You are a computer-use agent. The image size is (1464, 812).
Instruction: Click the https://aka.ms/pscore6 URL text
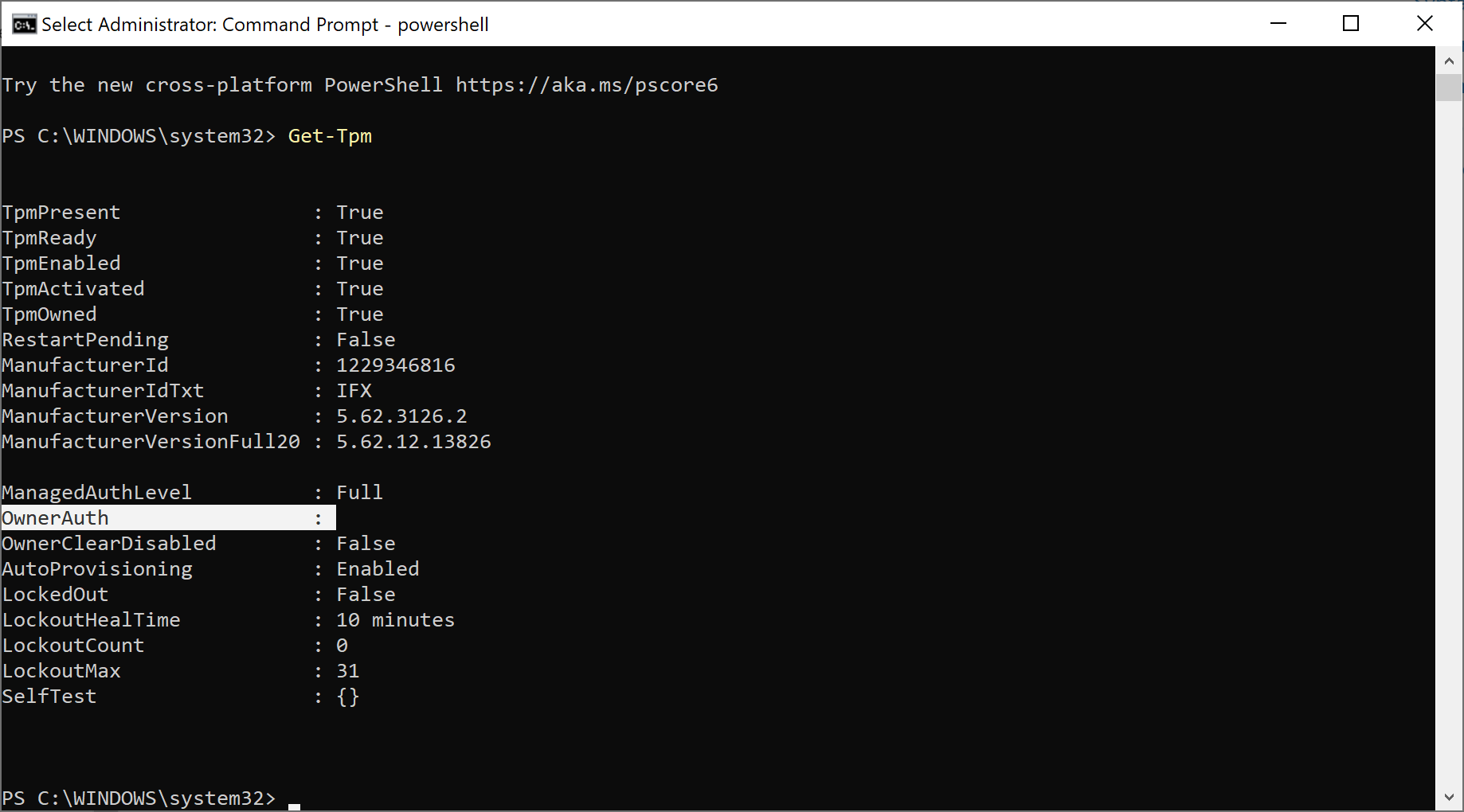click(587, 85)
